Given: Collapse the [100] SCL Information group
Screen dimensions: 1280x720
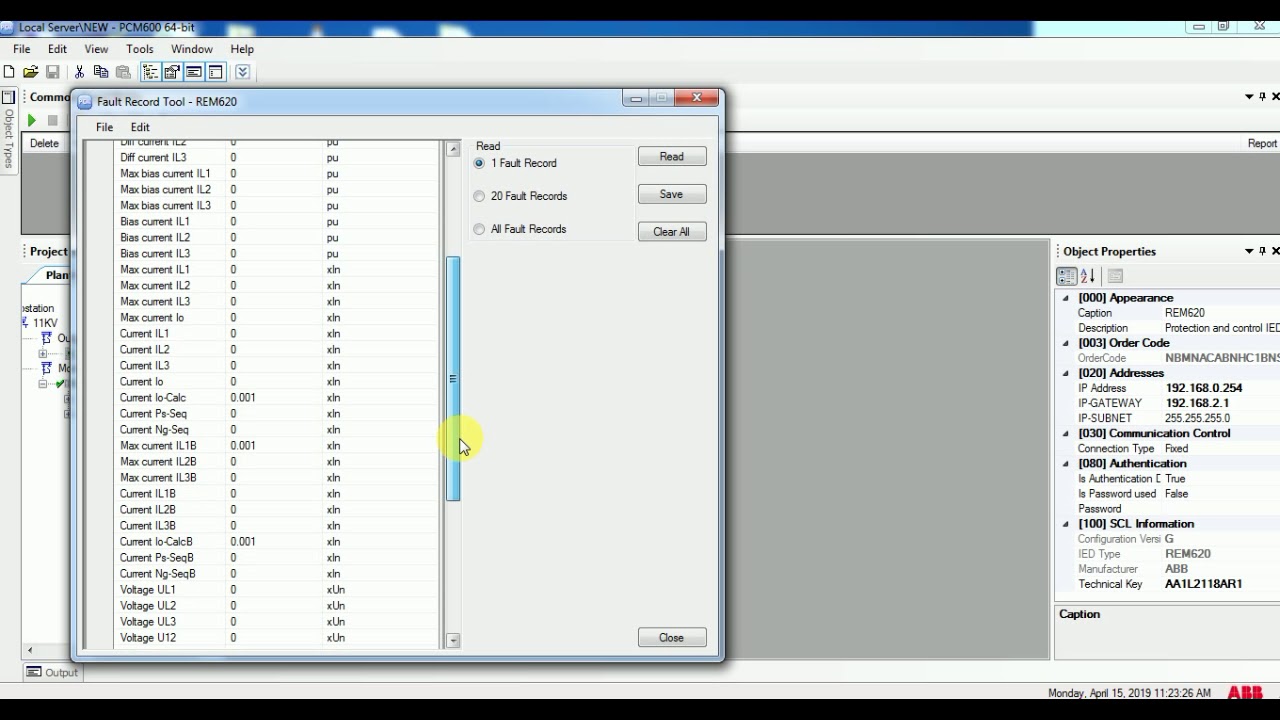Looking at the screenshot, I should pyautogui.click(x=1065, y=523).
